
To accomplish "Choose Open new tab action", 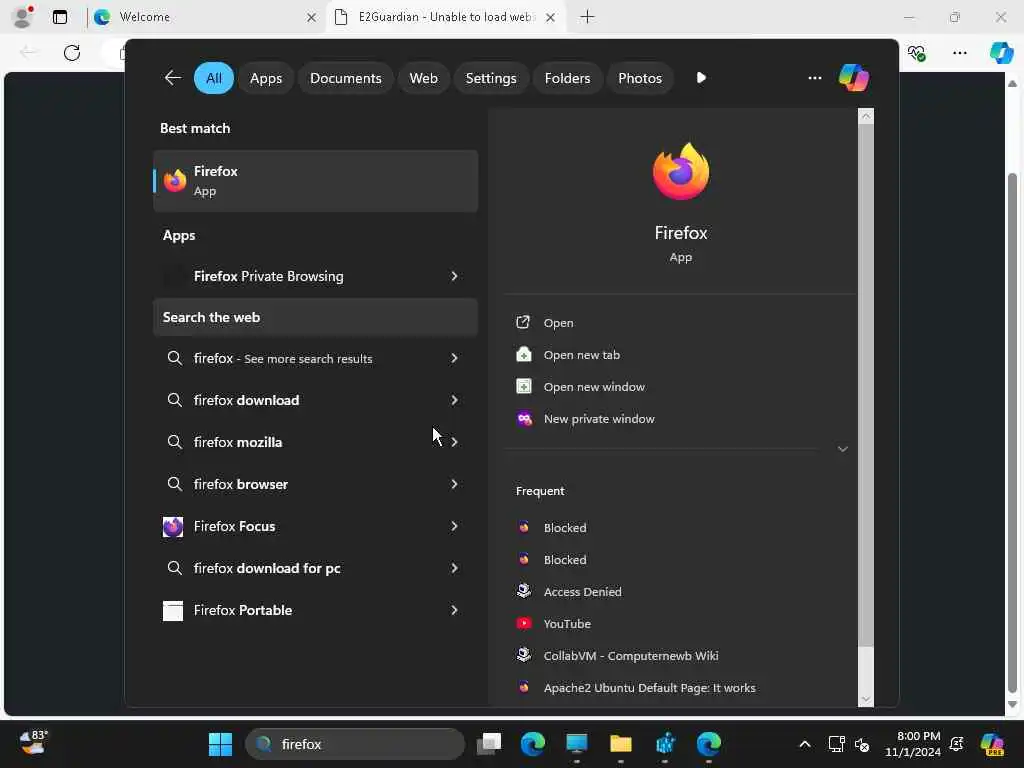I will coord(581,355).
